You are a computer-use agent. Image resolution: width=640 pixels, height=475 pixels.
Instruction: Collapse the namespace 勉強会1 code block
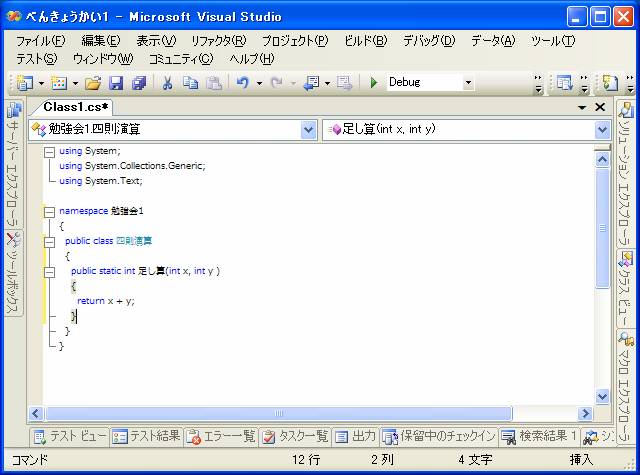click(49, 211)
